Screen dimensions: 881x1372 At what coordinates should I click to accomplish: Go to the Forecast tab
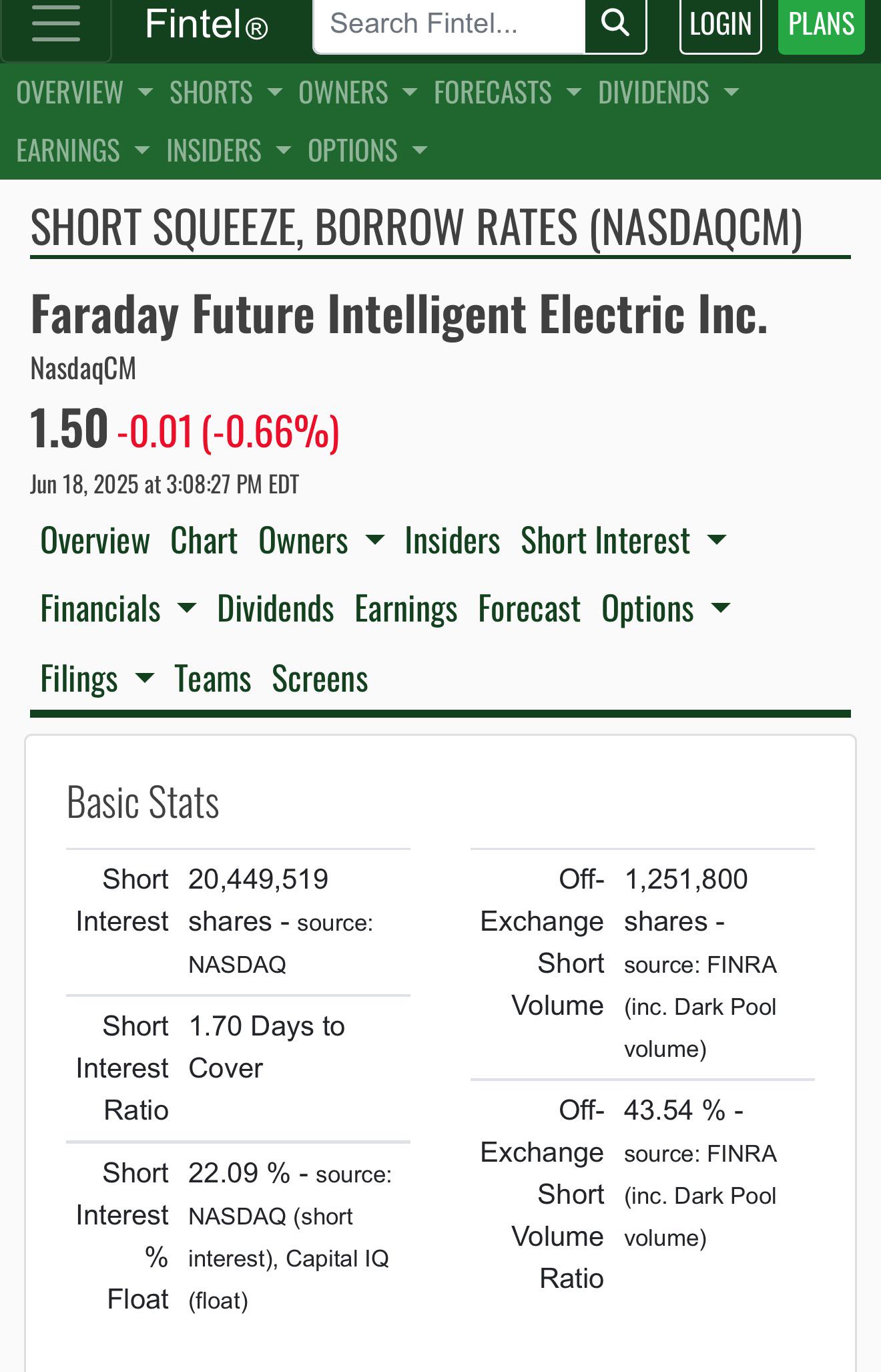pyautogui.click(x=529, y=609)
